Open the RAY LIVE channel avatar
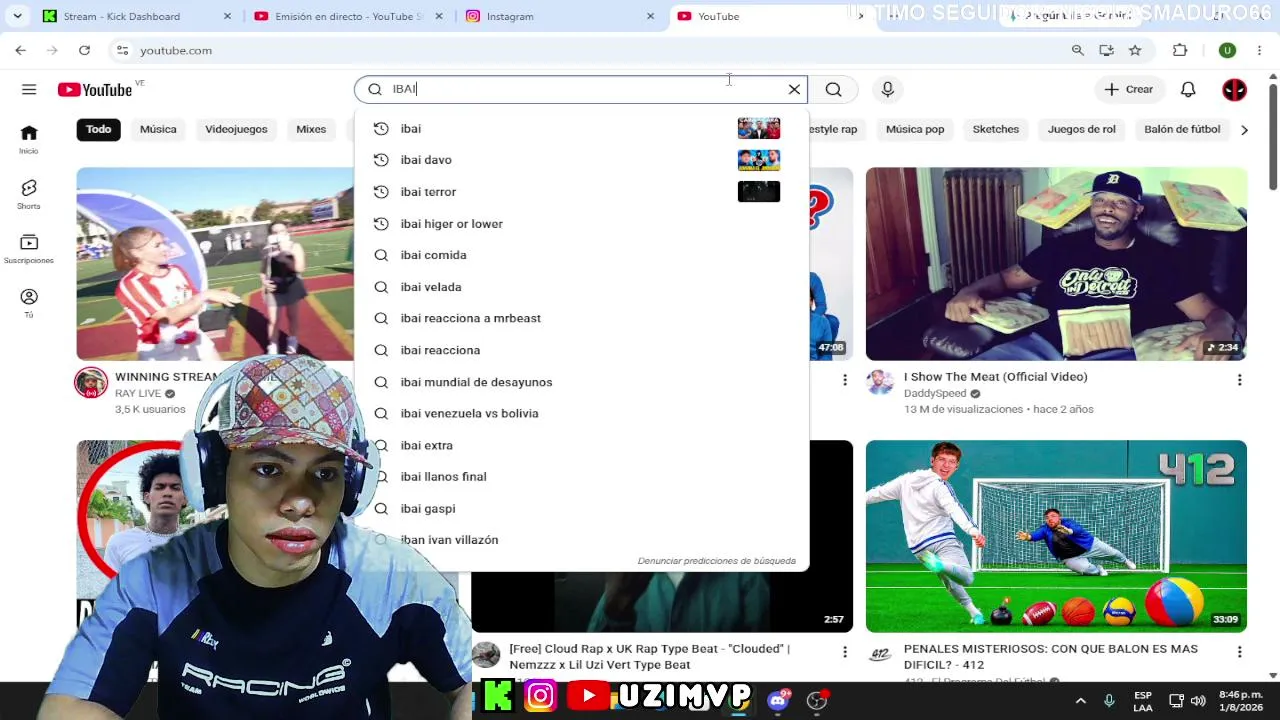Viewport: 1280px width, 720px height. (91, 383)
